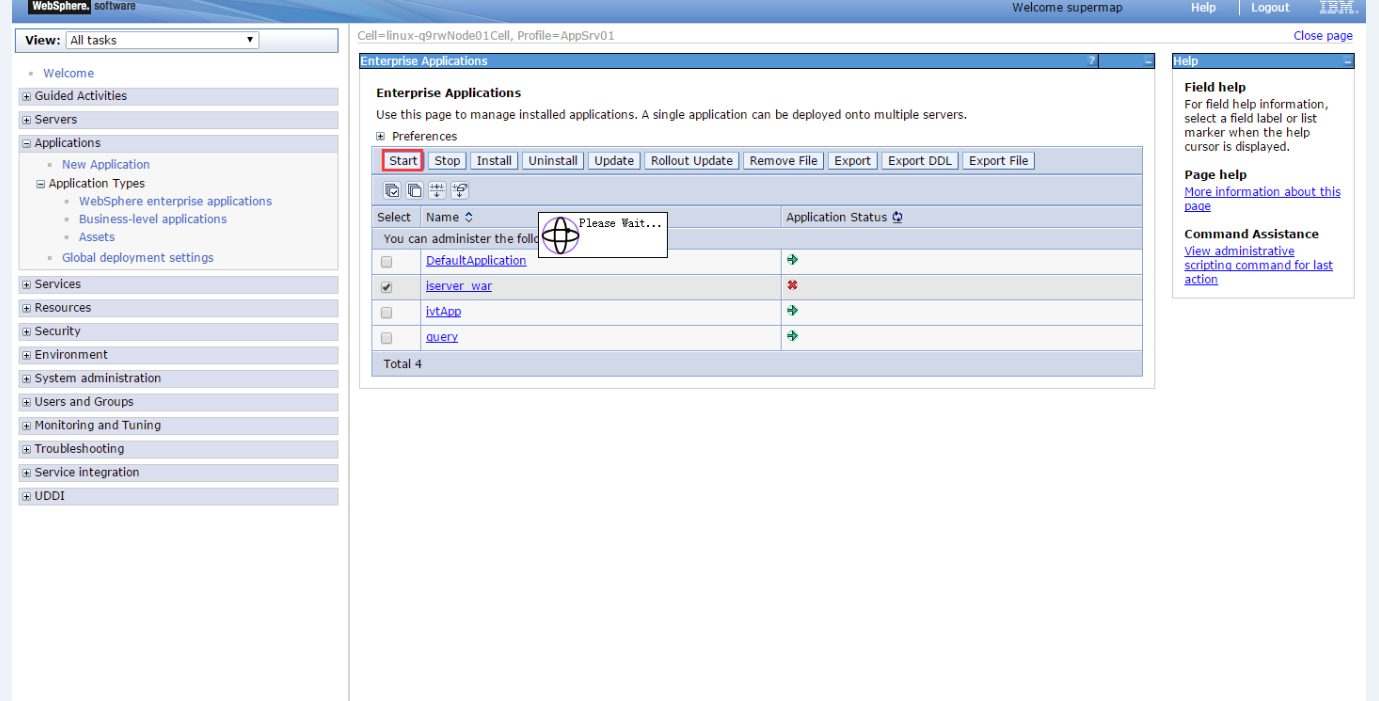Expand the Resources navigation group
The image size is (1379, 701).
(27, 308)
